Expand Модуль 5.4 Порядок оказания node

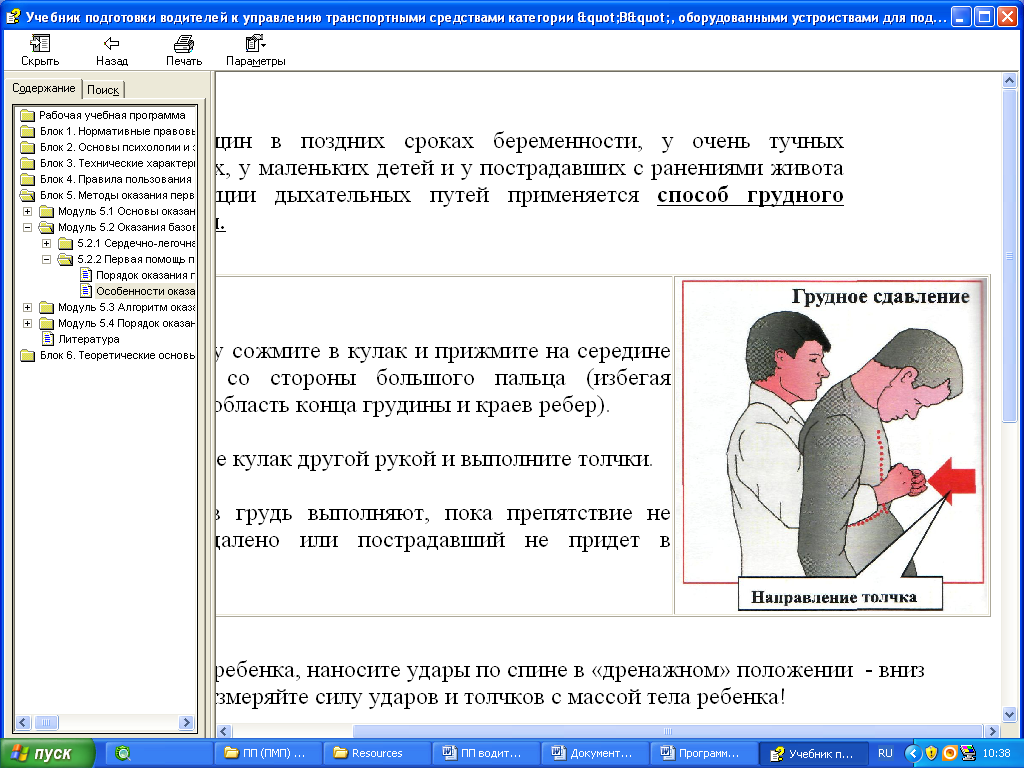point(27,323)
